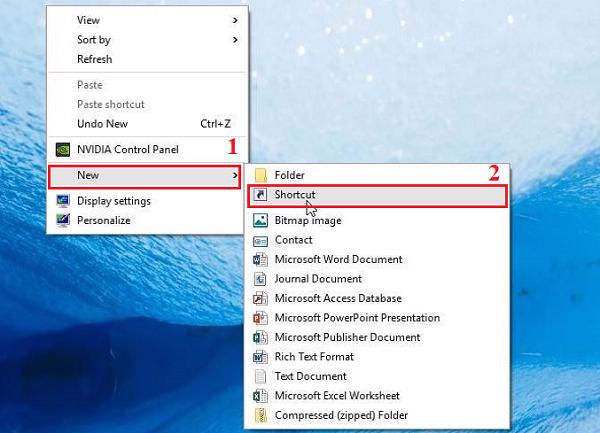Image resolution: width=600 pixels, height=433 pixels.
Task: Choose Personalize from the context menu
Action: pyautogui.click(x=147, y=220)
